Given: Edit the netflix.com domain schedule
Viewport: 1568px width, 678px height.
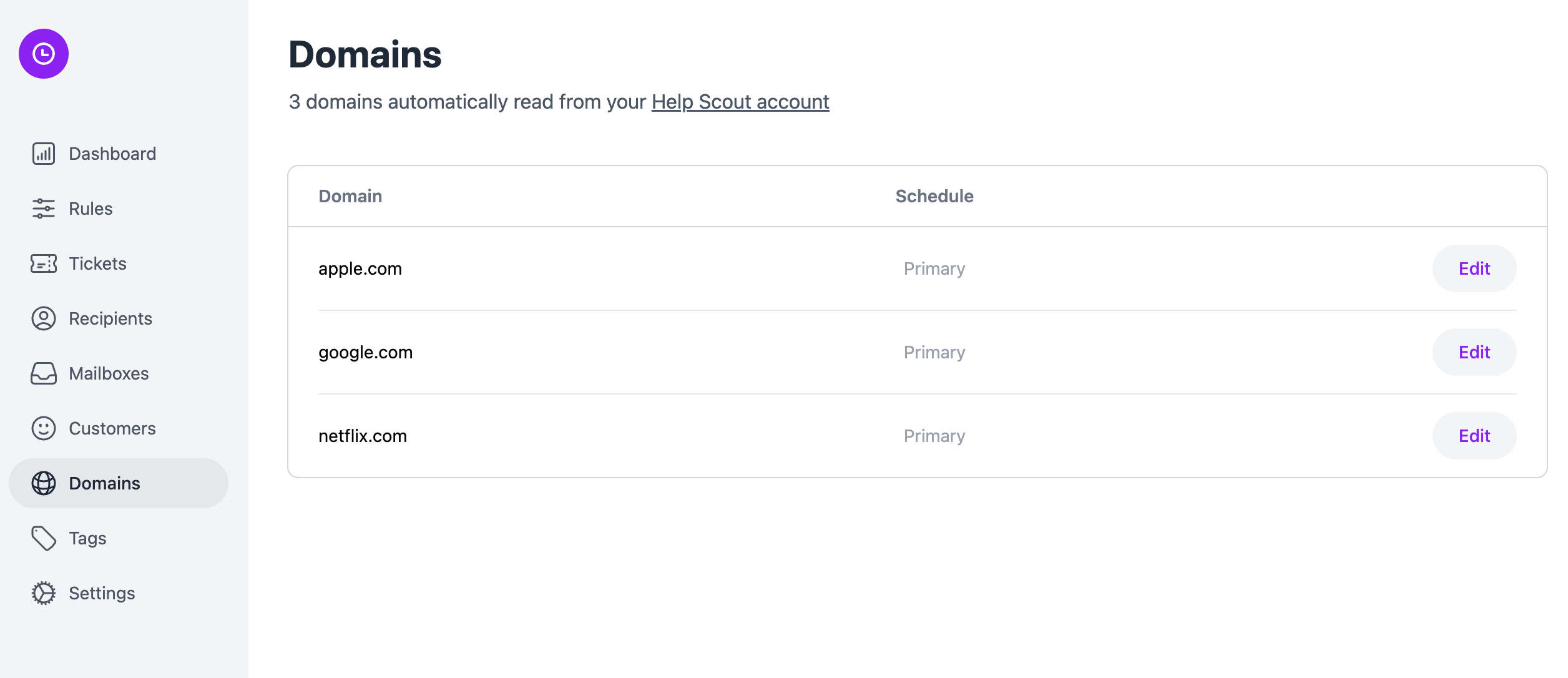Looking at the screenshot, I should click(1474, 436).
